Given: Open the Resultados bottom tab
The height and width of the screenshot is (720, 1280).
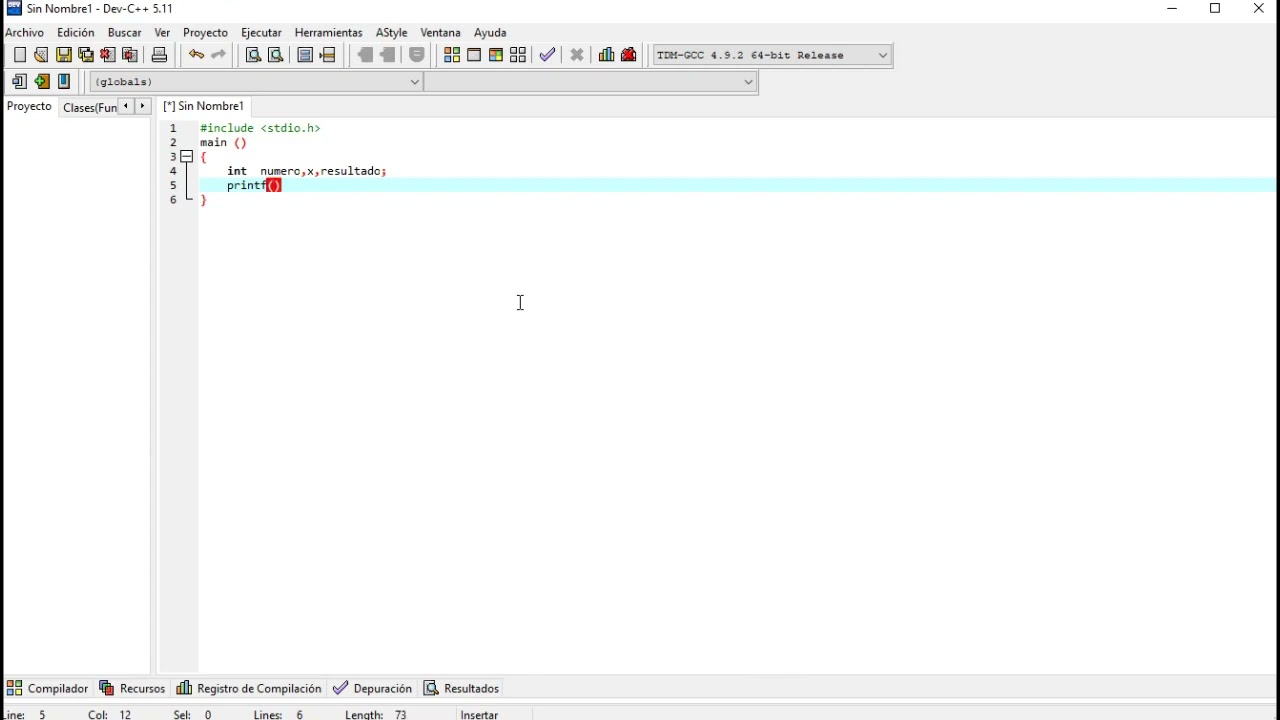Looking at the screenshot, I should coord(461,688).
